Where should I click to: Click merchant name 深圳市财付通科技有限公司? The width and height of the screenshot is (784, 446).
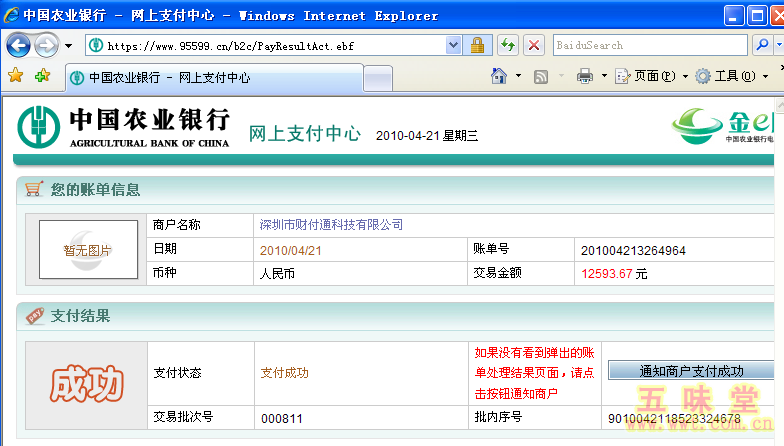331,225
